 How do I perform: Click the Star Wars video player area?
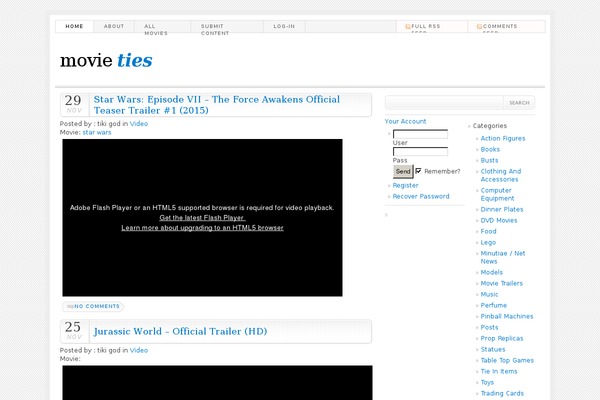click(202, 217)
